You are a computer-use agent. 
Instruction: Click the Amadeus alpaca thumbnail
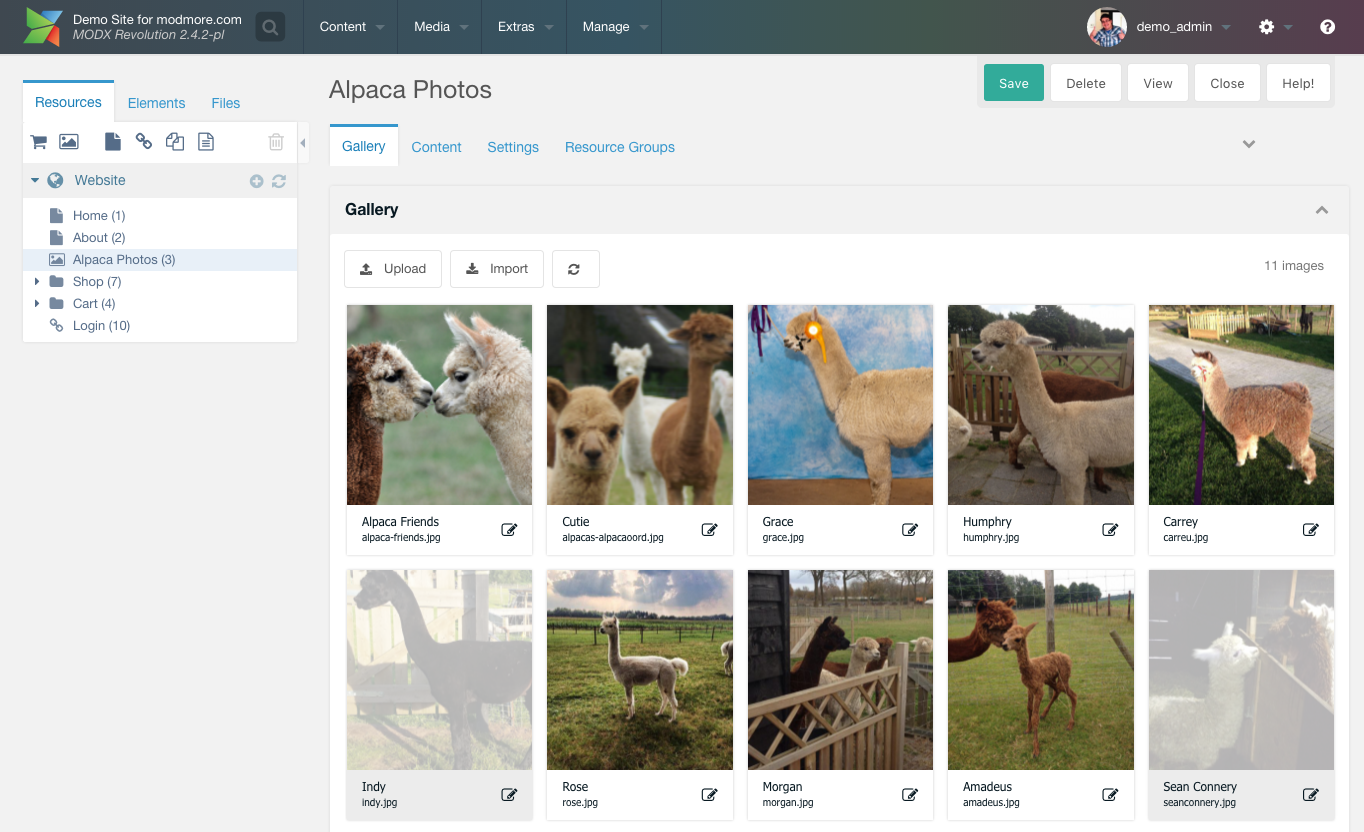(1041, 670)
